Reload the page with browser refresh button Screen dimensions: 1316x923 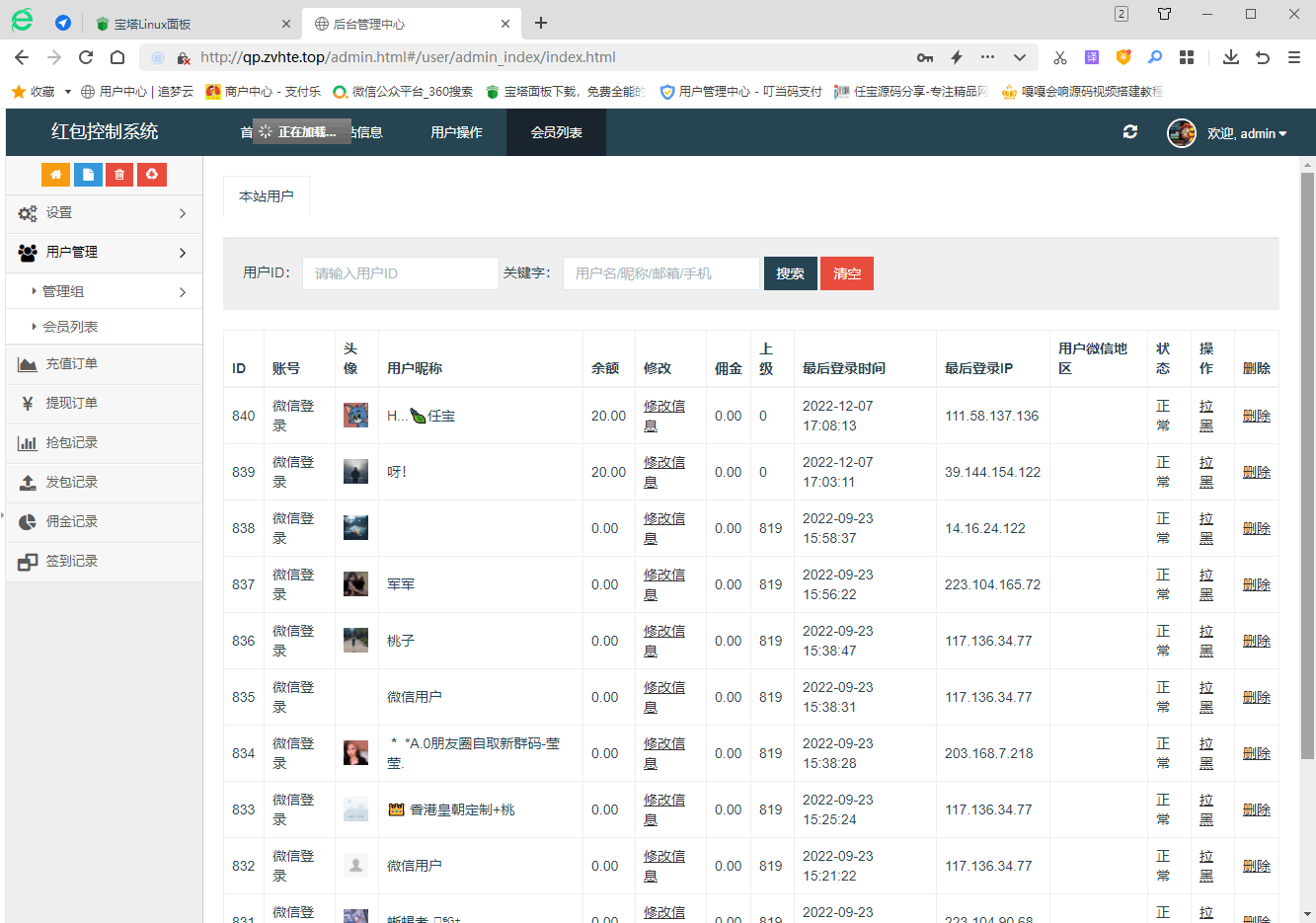[86, 57]
